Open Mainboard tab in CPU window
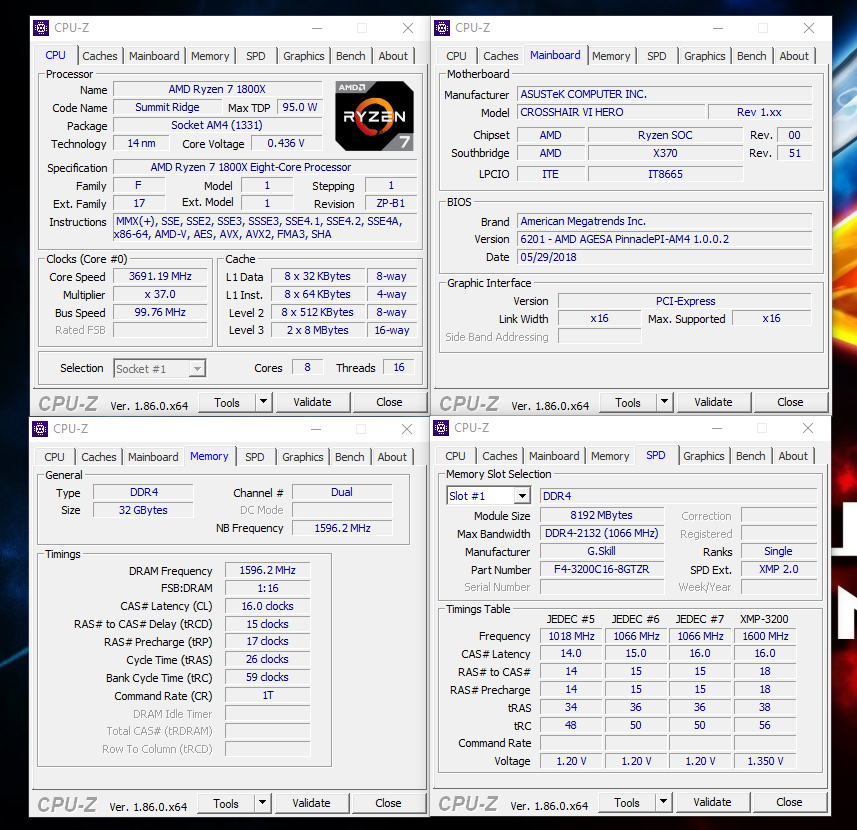Screen dimensions: 857x830 [154, 56]
